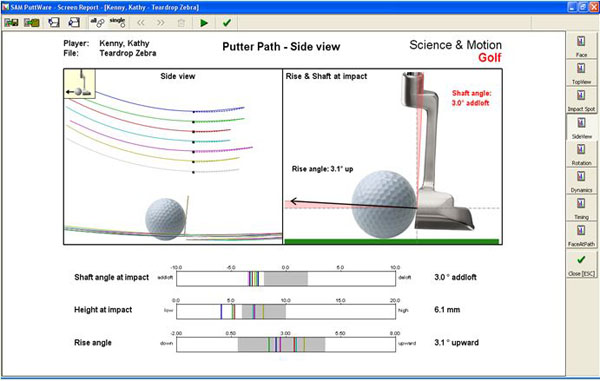
Task: Click the 'Putter Path - Side view' heading
Action: click(x=281, y=47)
